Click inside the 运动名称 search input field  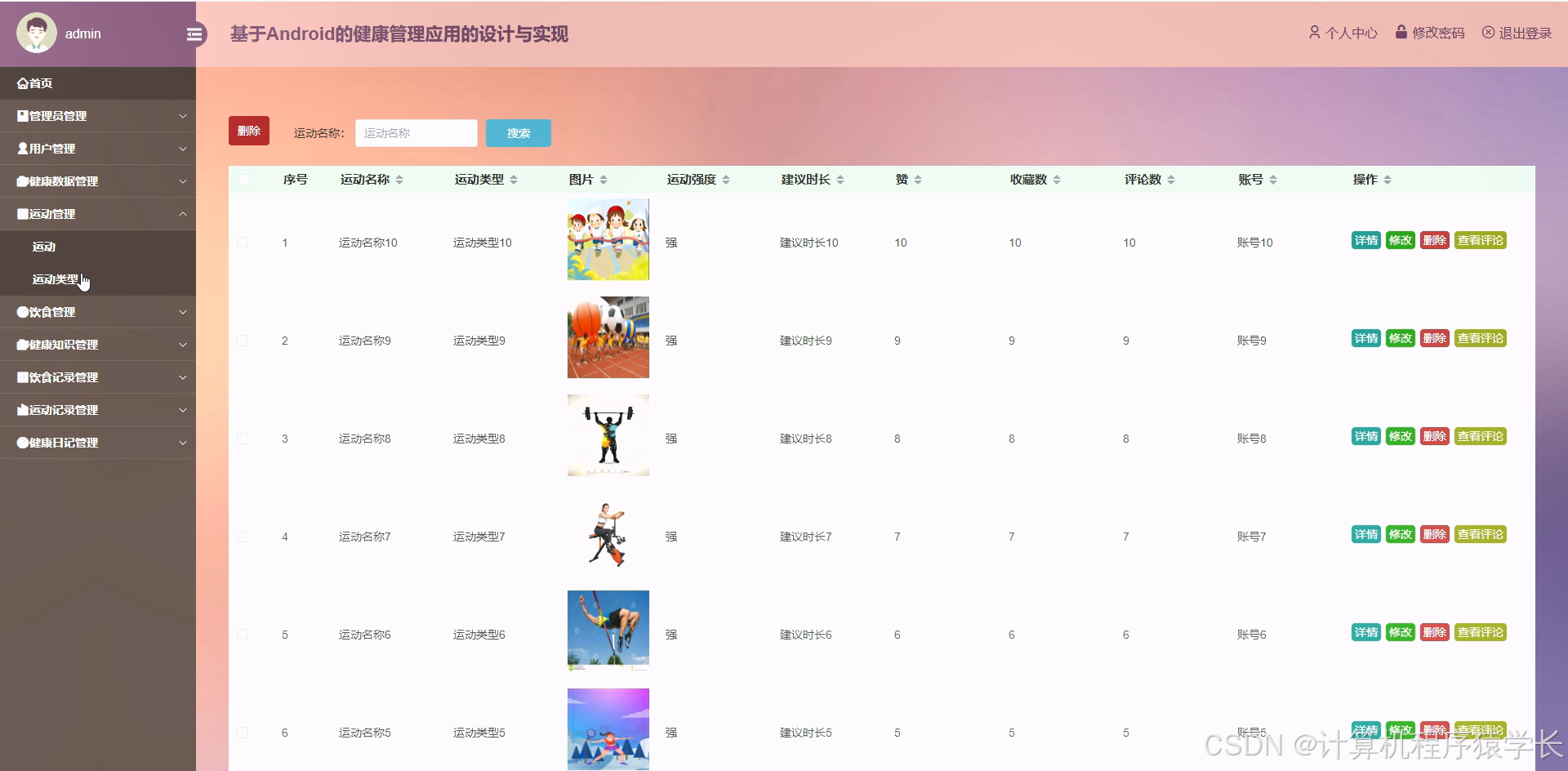416,133
